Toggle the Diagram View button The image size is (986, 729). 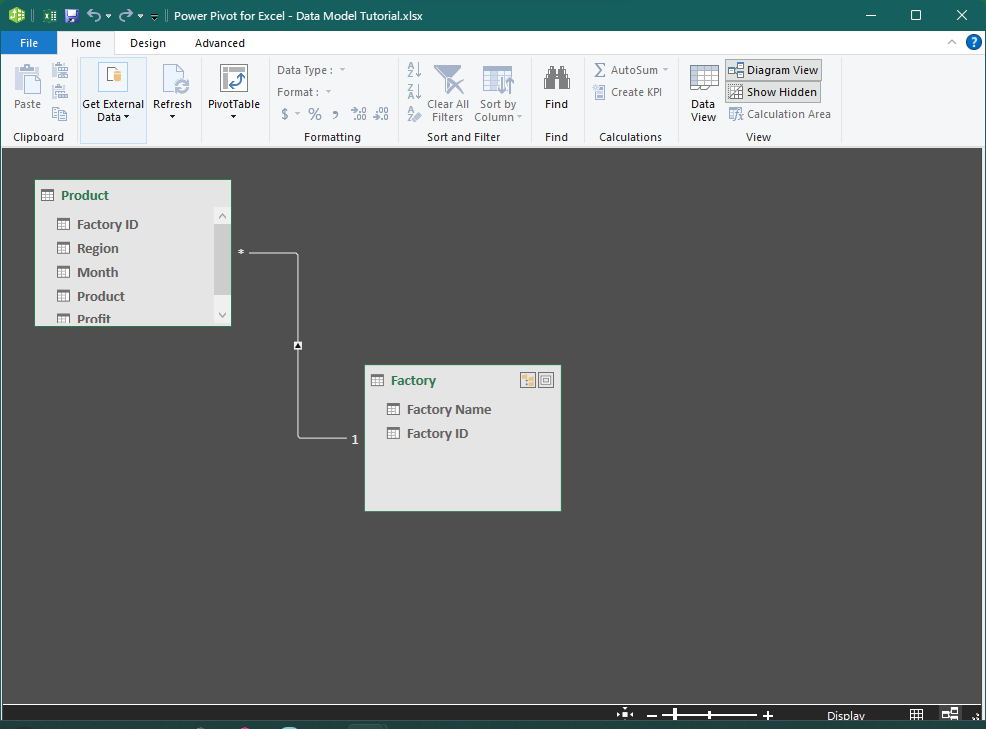tap(773, 70)
